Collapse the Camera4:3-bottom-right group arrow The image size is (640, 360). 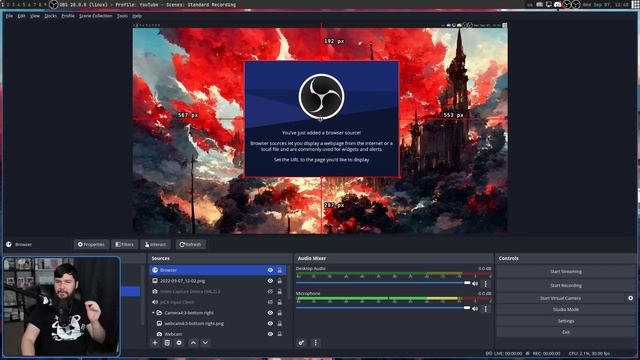pyautogui.click(x=153, y=313)
